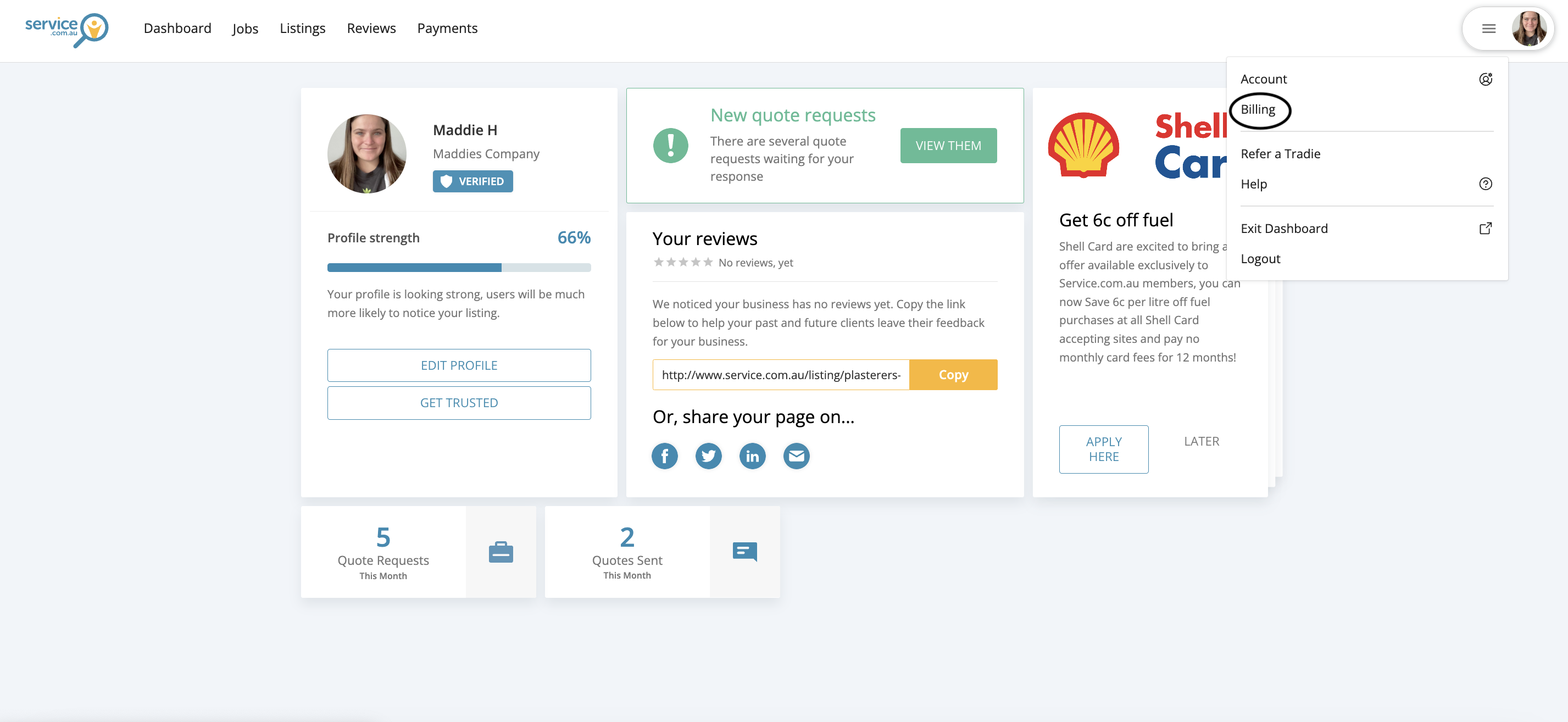Open the Jobs navigation tab
The width and height of the screenshot is (1568, 722).
244,29
